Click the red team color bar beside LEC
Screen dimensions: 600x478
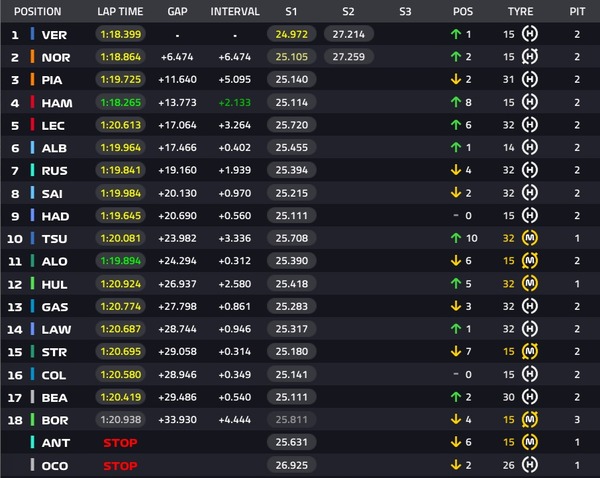click(x=33, y=125)
